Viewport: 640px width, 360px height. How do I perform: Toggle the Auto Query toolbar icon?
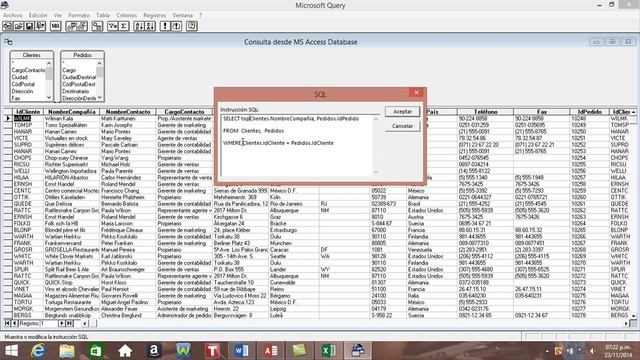[176, 26]
